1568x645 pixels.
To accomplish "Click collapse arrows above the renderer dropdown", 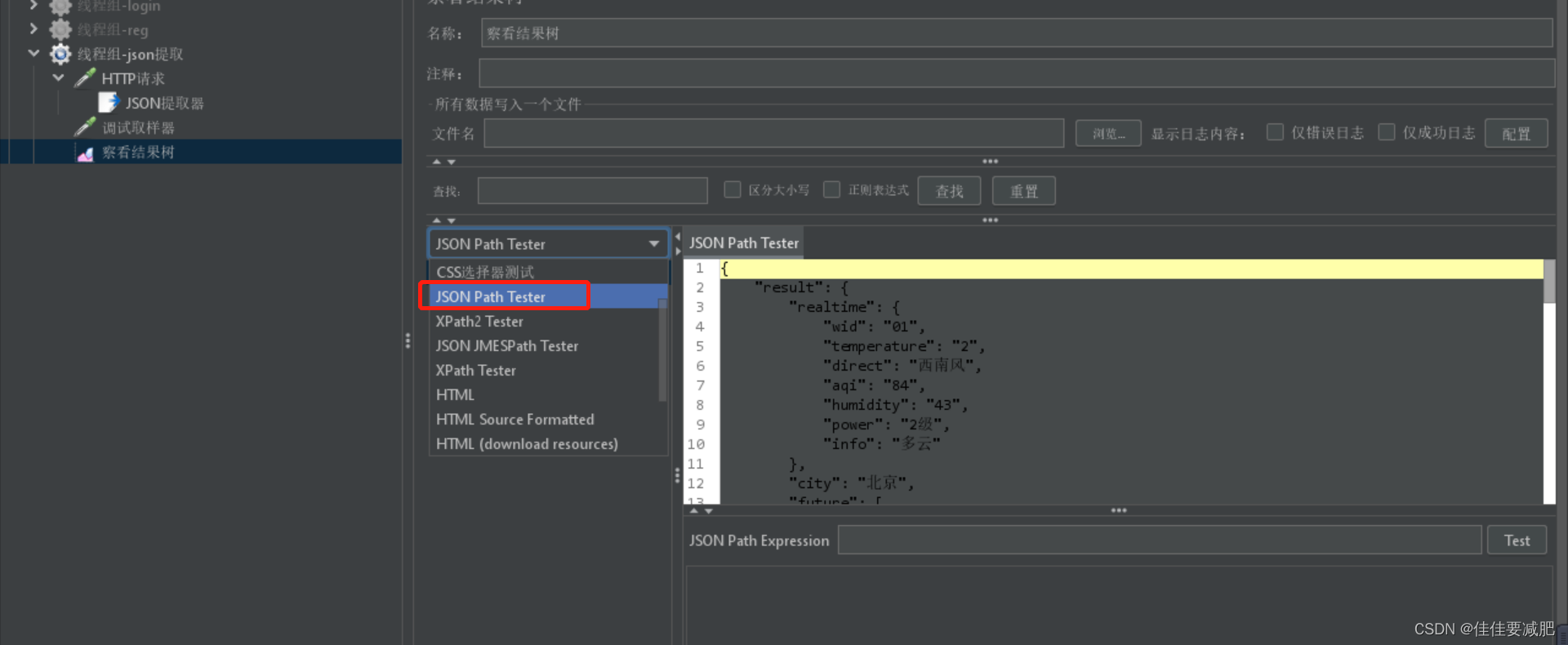I will 443,220.
